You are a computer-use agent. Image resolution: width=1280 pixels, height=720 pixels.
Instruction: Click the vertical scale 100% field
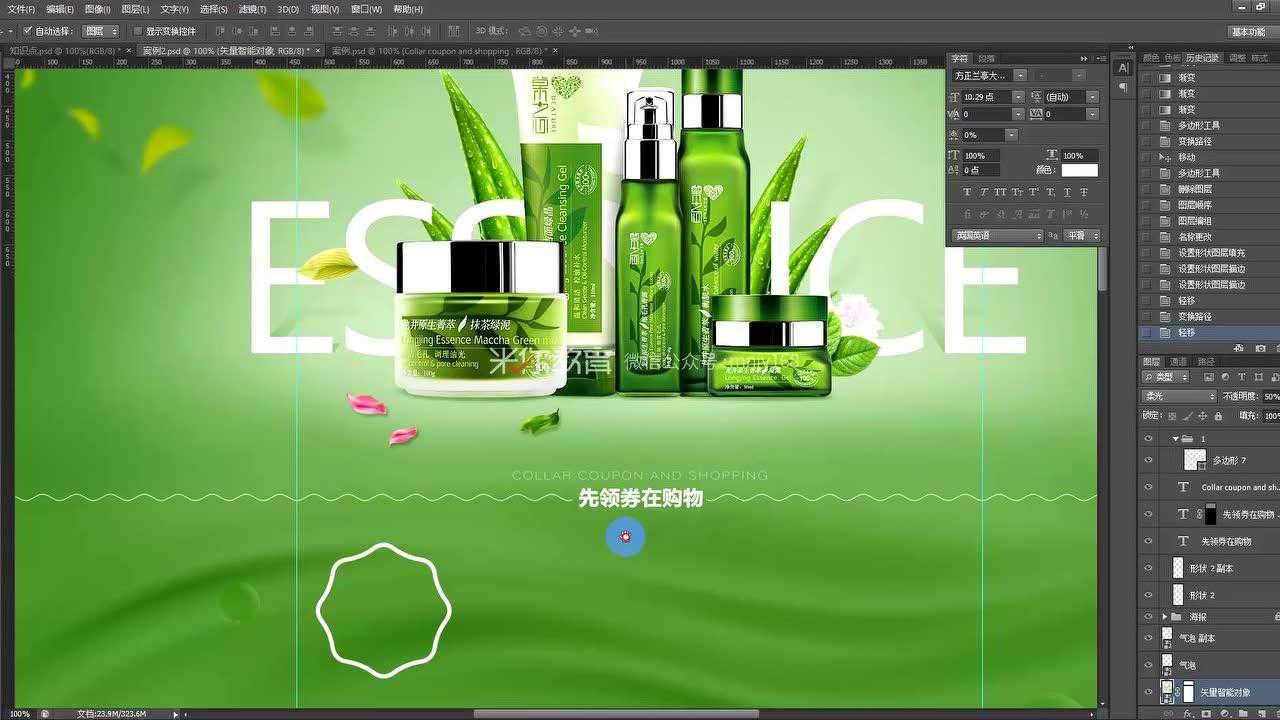[981, 156]
